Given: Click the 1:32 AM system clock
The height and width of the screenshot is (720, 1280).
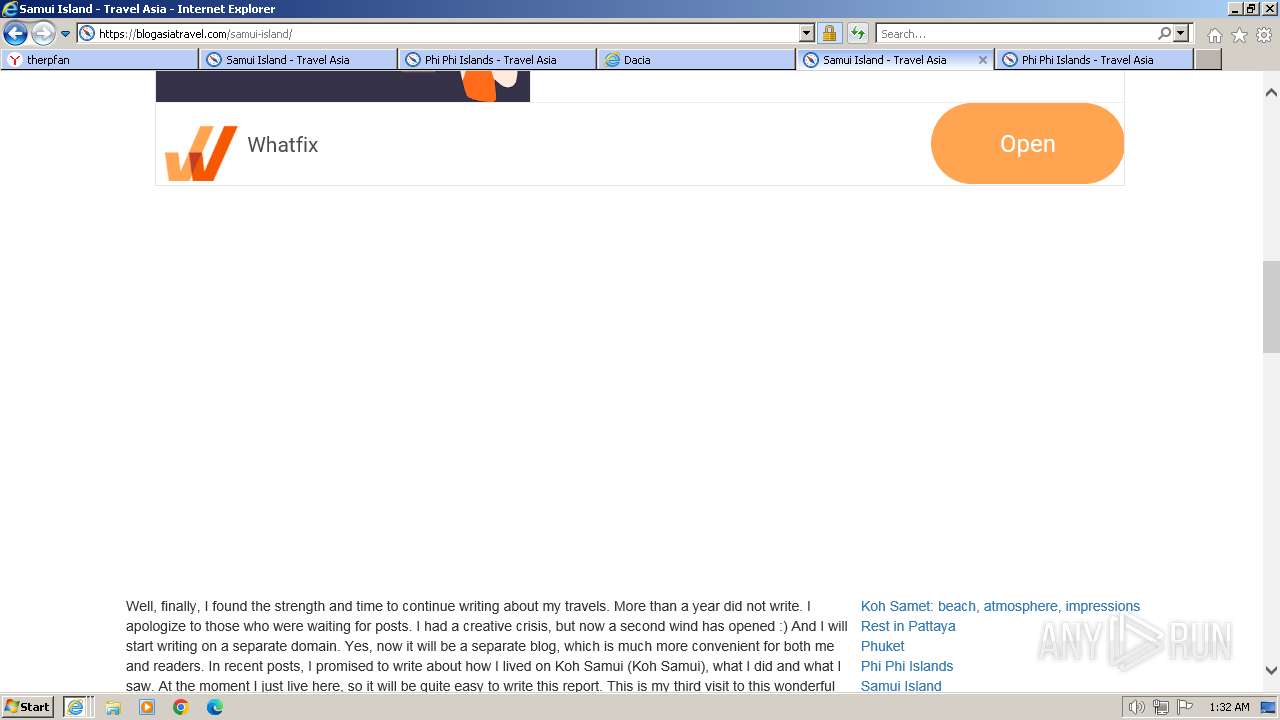Looking at the screenshot, I should (1229, 707).
